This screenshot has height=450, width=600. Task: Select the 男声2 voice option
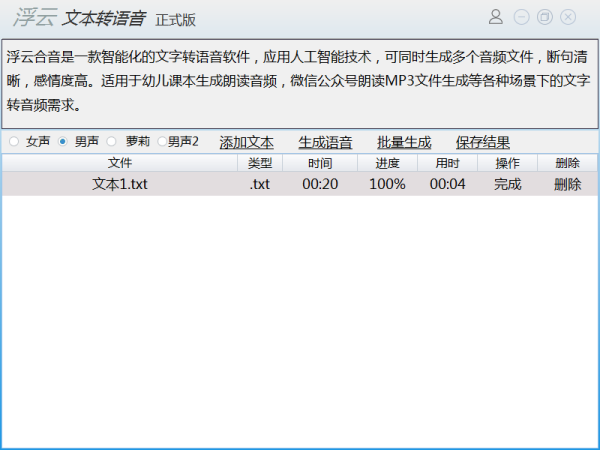[162, 142]
